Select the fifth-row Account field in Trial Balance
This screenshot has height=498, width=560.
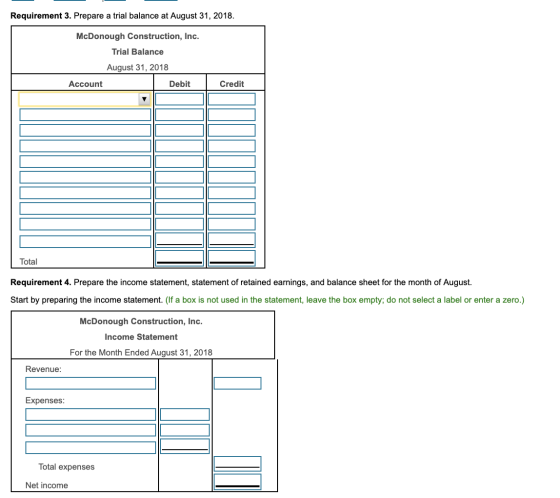(85, 161)
